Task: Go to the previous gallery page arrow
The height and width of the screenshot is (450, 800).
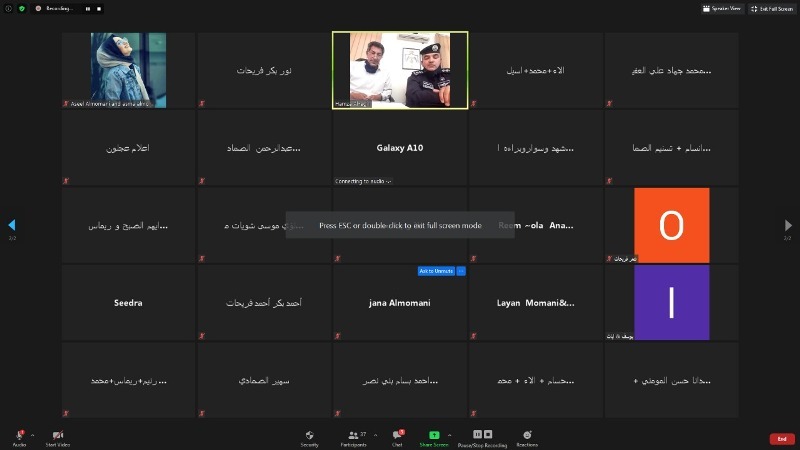Action: pos(12,225)
